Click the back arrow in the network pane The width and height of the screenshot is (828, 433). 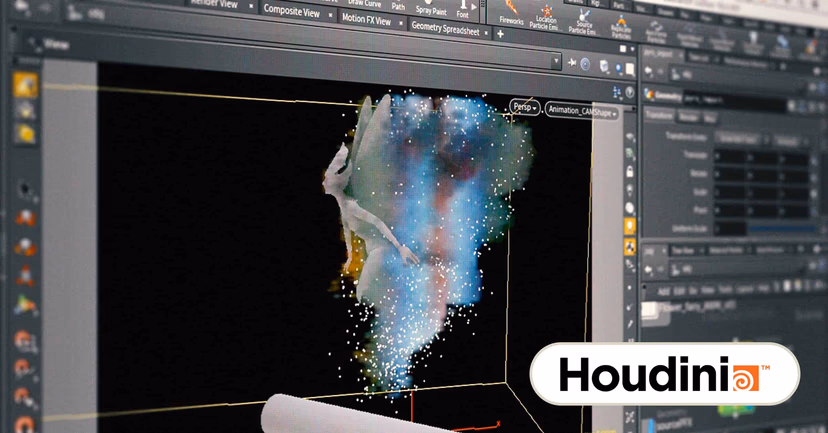coord(649,269)
